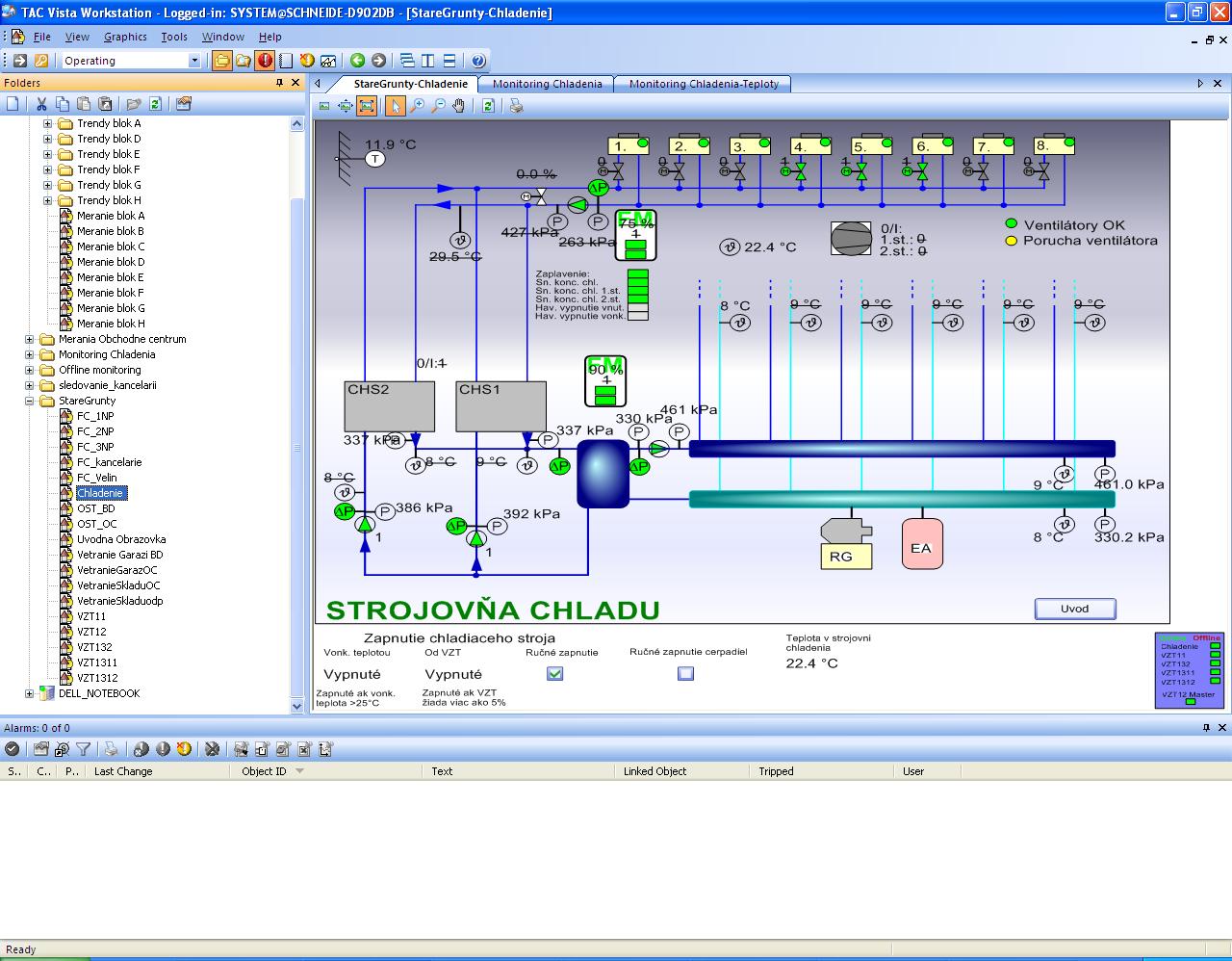
Task: Open the Window menu
Action: point(222,37)
